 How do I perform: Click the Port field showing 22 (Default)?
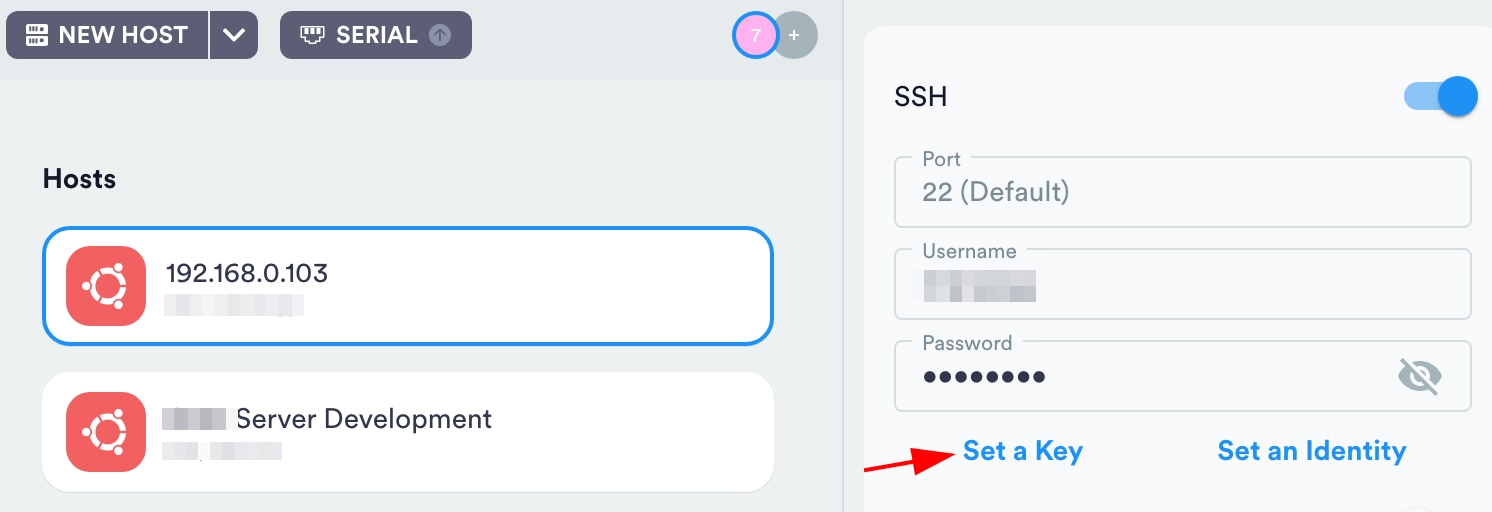click(1182, 192)
